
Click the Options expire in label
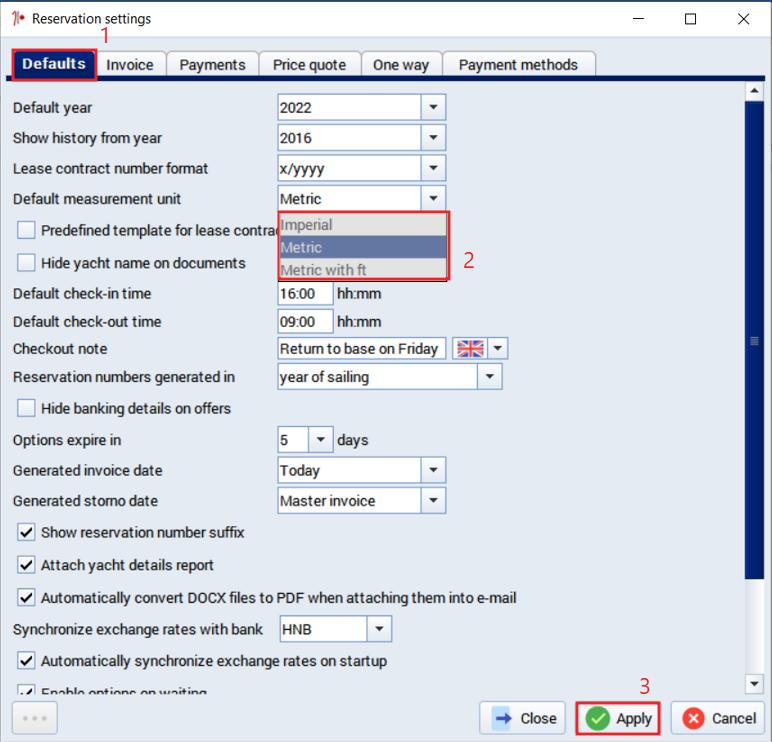click(67, 440)
